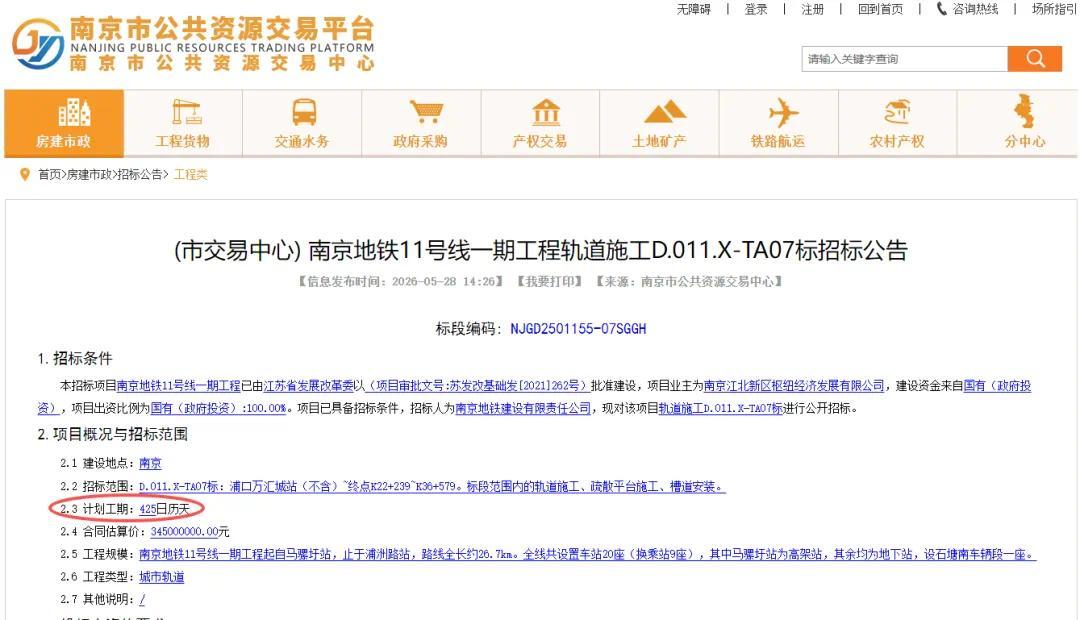Click the platform logo emblem

(x=38, y=43)
